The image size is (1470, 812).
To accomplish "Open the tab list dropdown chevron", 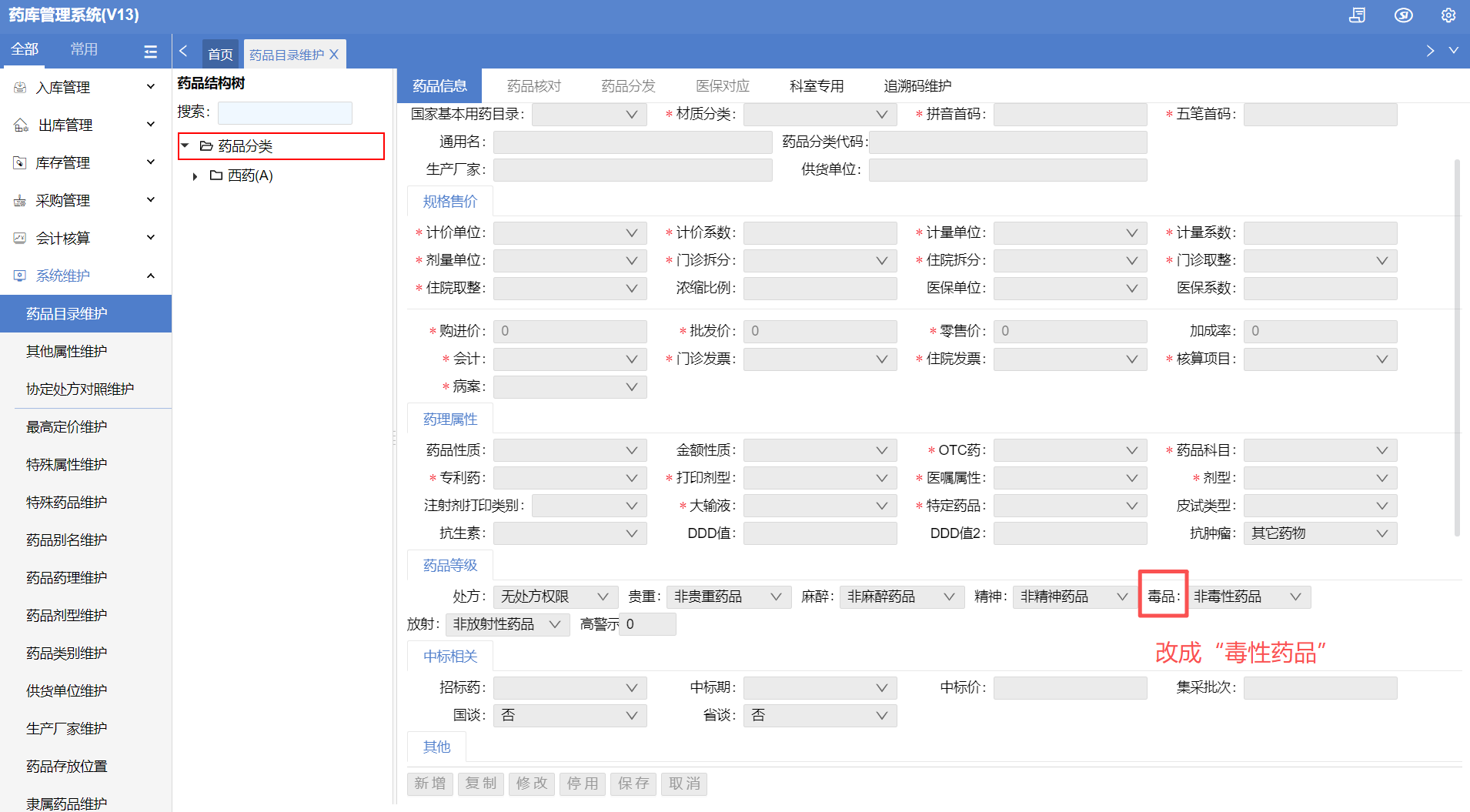I will [1454, 50].
